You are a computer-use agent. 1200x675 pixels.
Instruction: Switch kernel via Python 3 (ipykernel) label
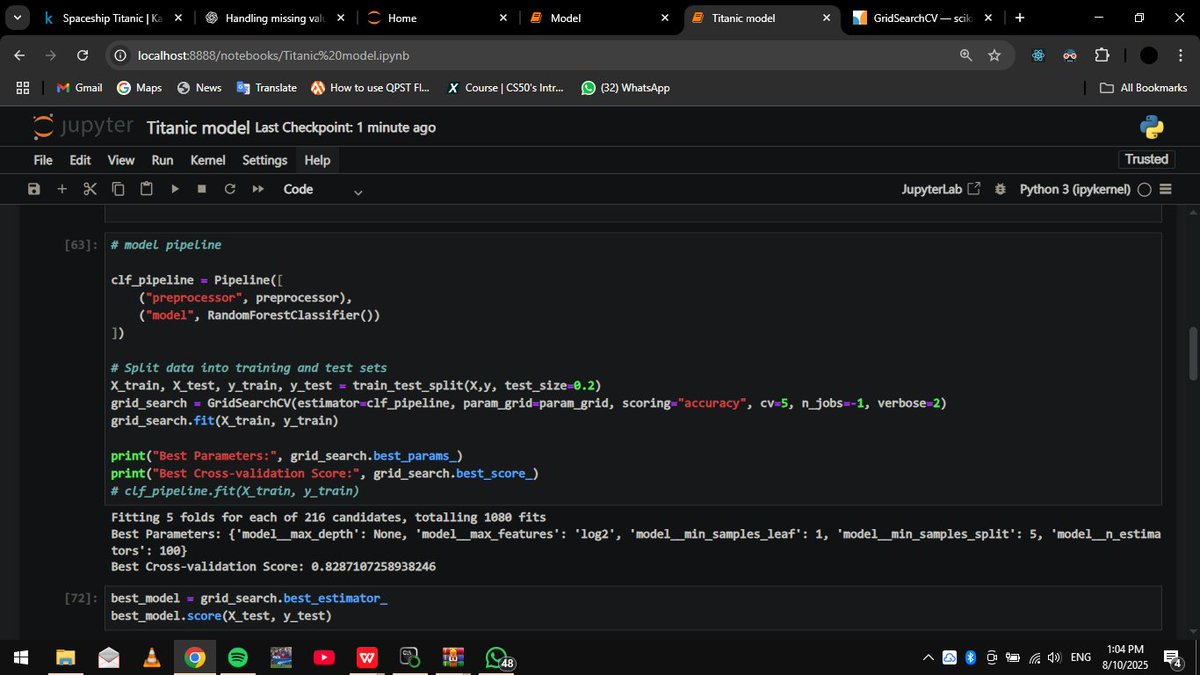point(1074,189)
